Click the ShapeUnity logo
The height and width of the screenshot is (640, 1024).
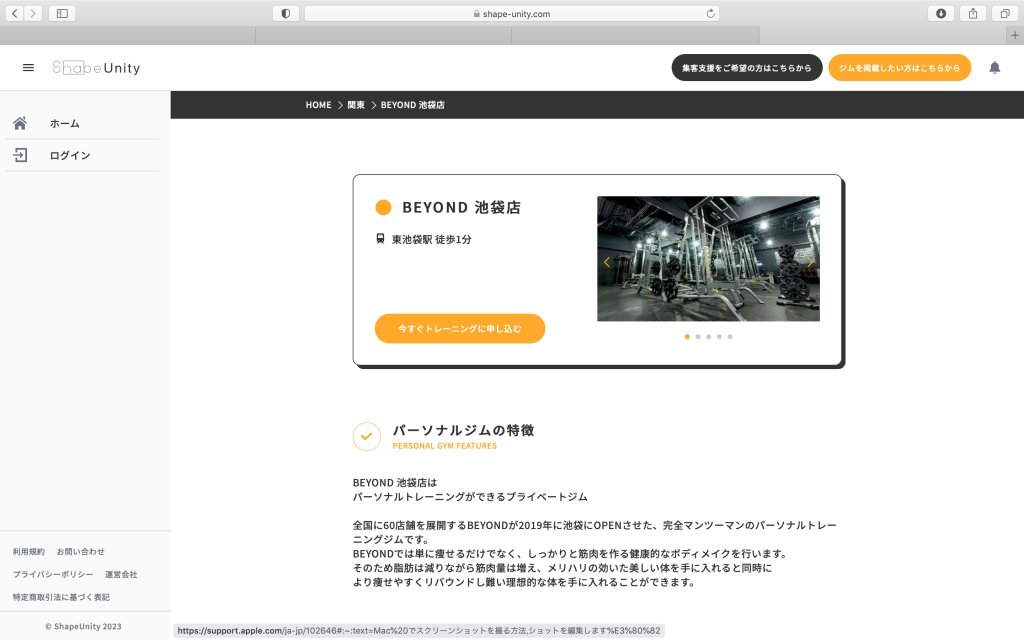click(x=96, y=67)
